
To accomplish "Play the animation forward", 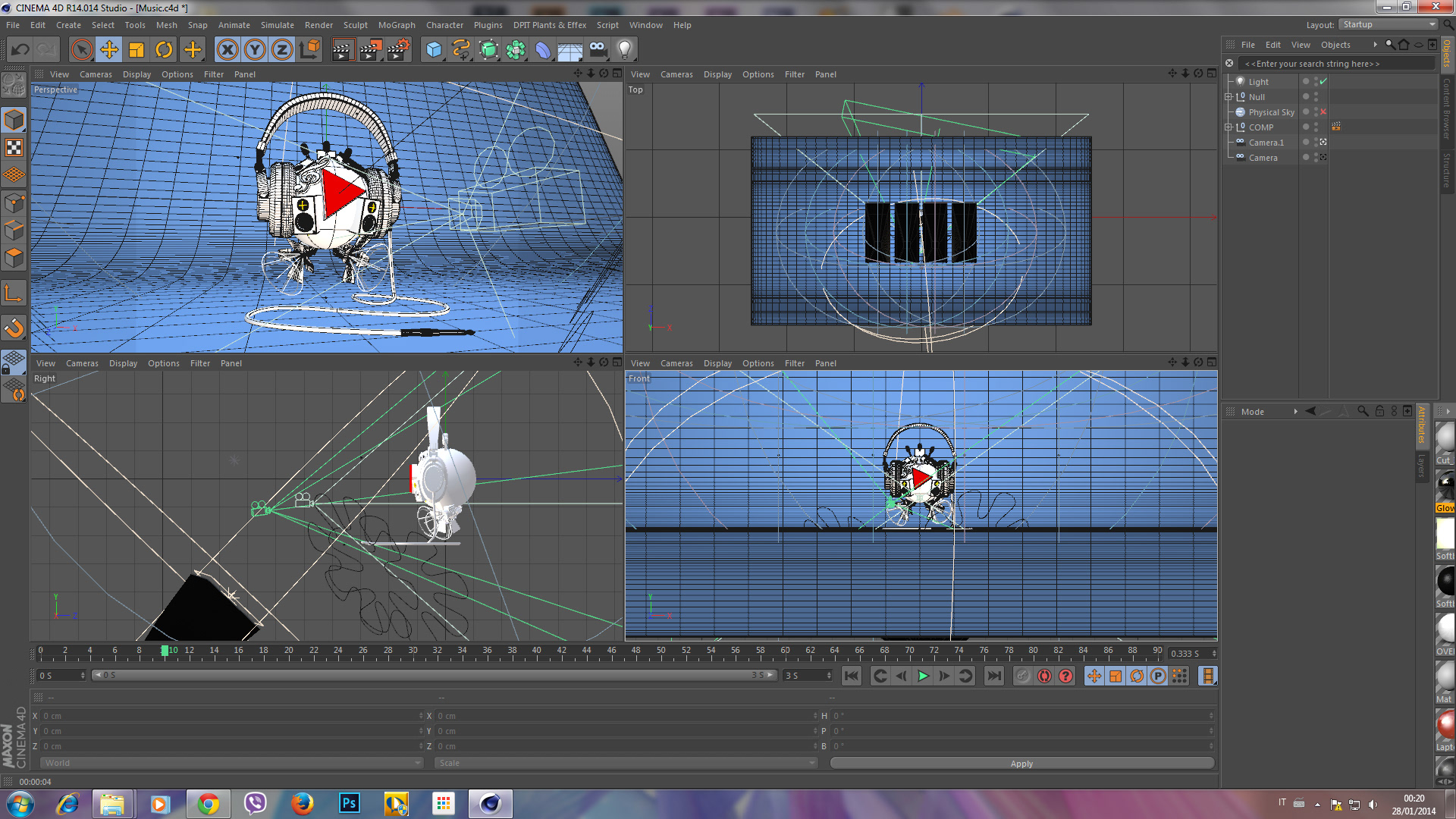I will 923,676.
